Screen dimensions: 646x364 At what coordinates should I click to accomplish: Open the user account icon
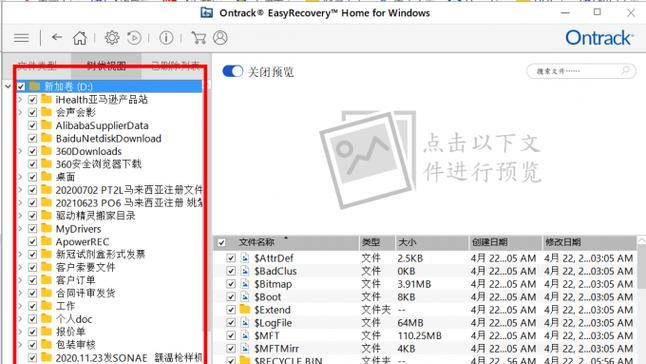(220, 38)
